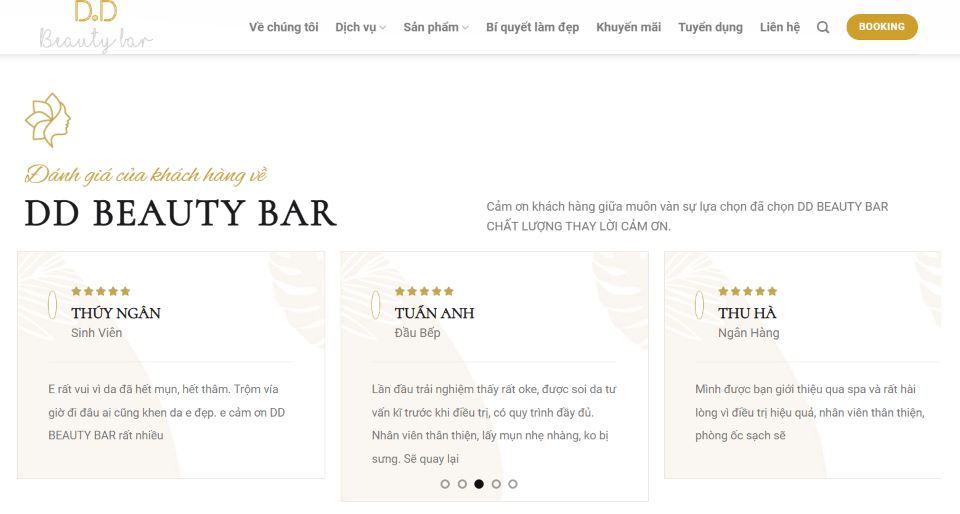Click the Sinh Viên occupation label
Image resolution: width=960 pixels, height=514 pixels.
click(97, 333)
